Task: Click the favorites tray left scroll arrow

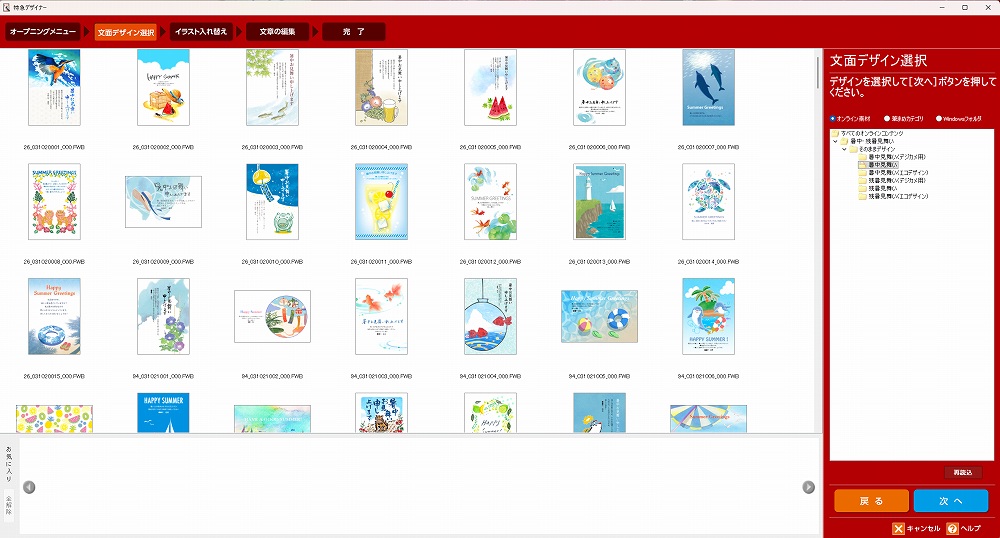Action: [29, 487]
